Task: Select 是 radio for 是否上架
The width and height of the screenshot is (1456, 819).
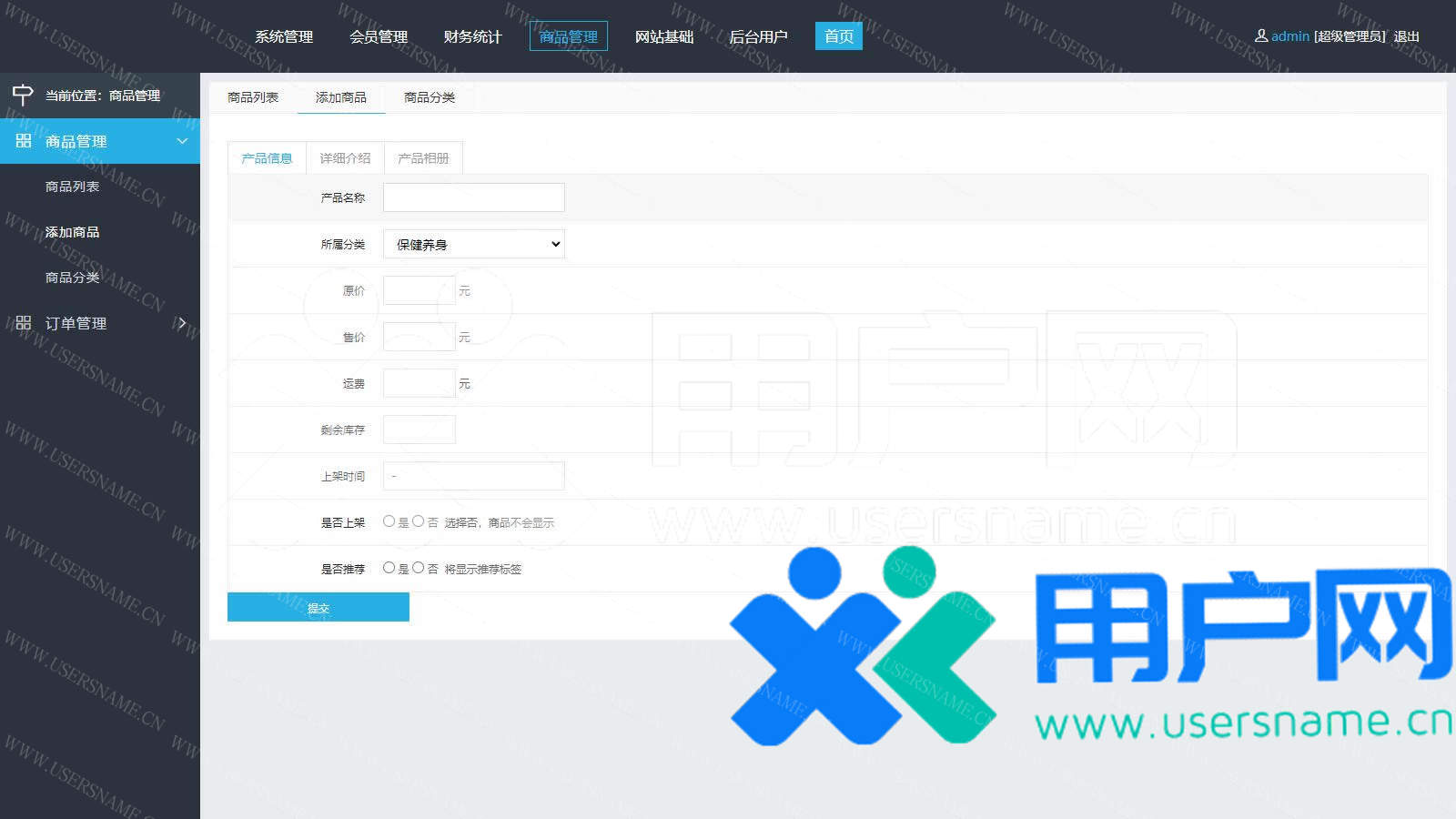Action: pyautogui.click(x=389, y=521)
